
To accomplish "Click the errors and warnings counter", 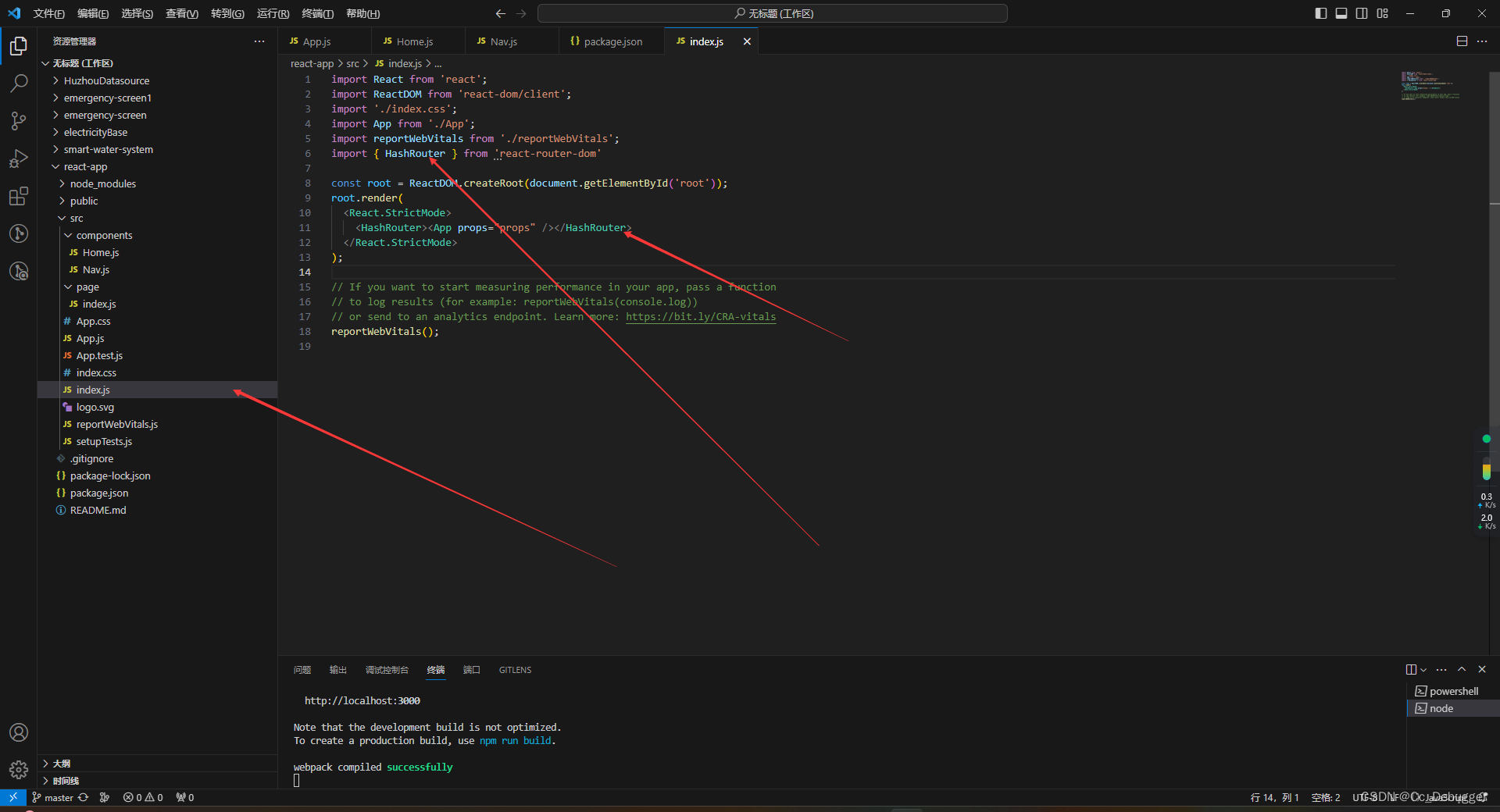I will point(143,797).
